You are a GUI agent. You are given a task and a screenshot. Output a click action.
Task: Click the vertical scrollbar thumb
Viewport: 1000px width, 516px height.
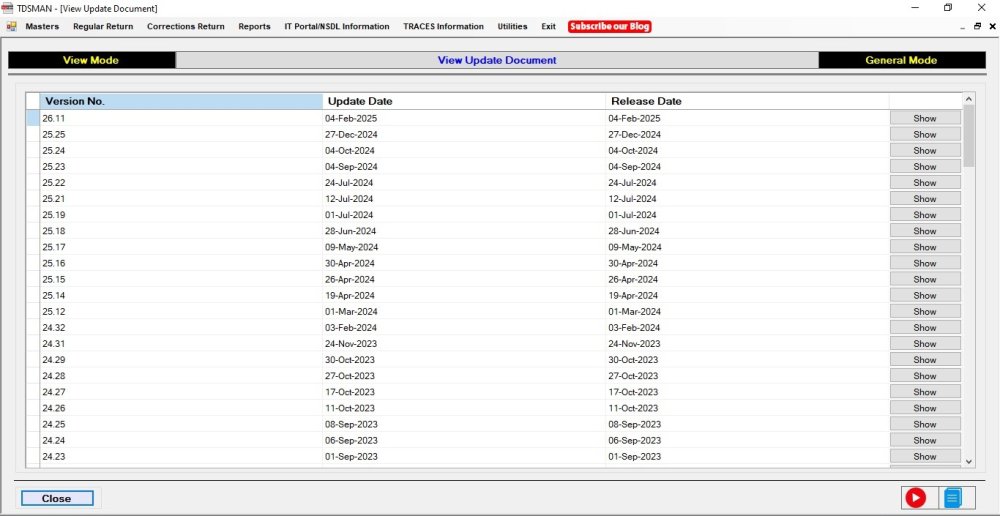pyautogui.click(x=969, y=136)
